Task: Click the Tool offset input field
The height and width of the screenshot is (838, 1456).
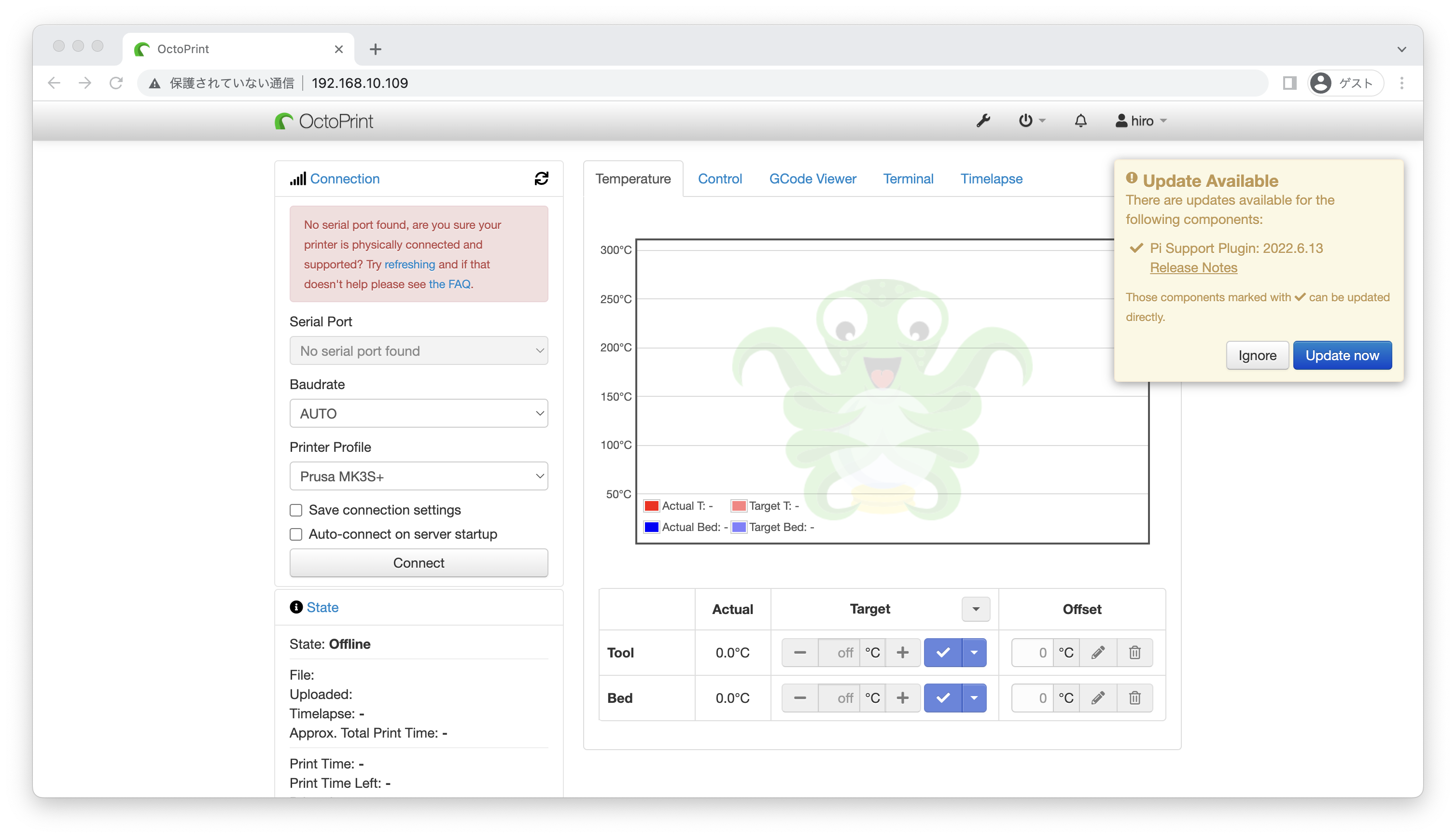Action: pos(1032,653)
